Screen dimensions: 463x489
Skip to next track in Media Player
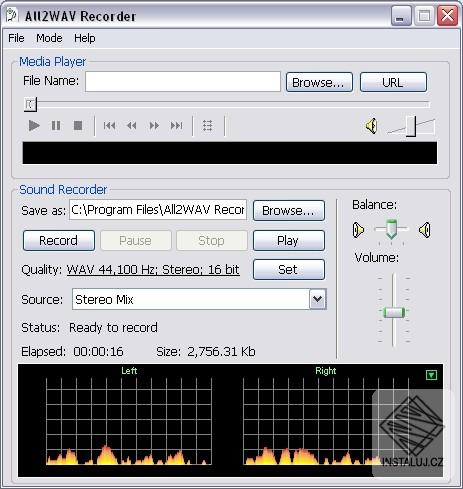176,126
